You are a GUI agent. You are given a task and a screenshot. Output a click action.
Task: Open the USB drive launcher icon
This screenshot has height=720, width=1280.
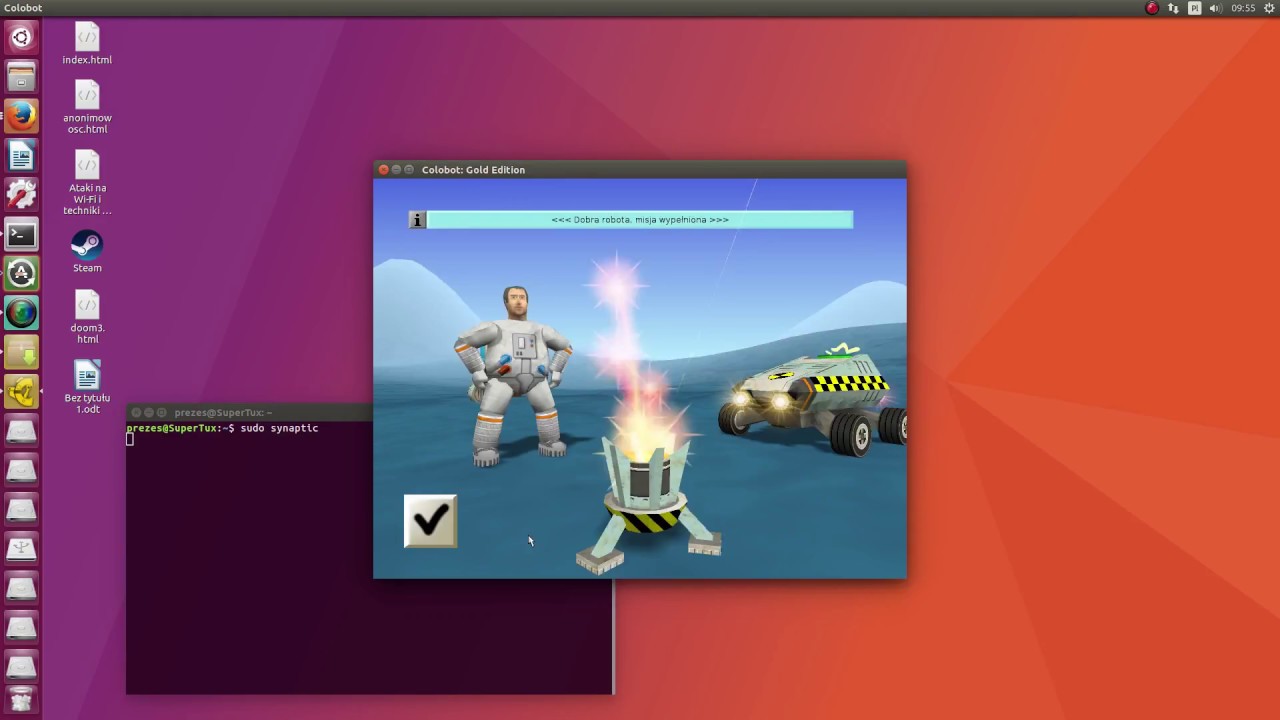coord(21,549)
